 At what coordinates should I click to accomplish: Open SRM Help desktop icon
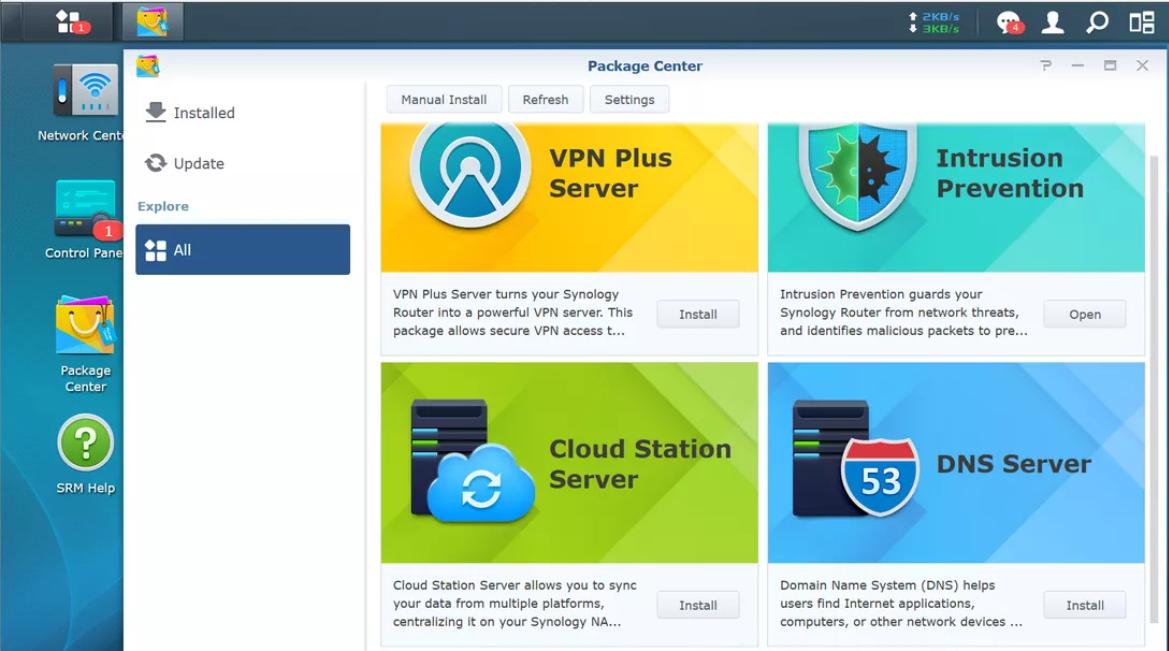[x=85, y=455]
